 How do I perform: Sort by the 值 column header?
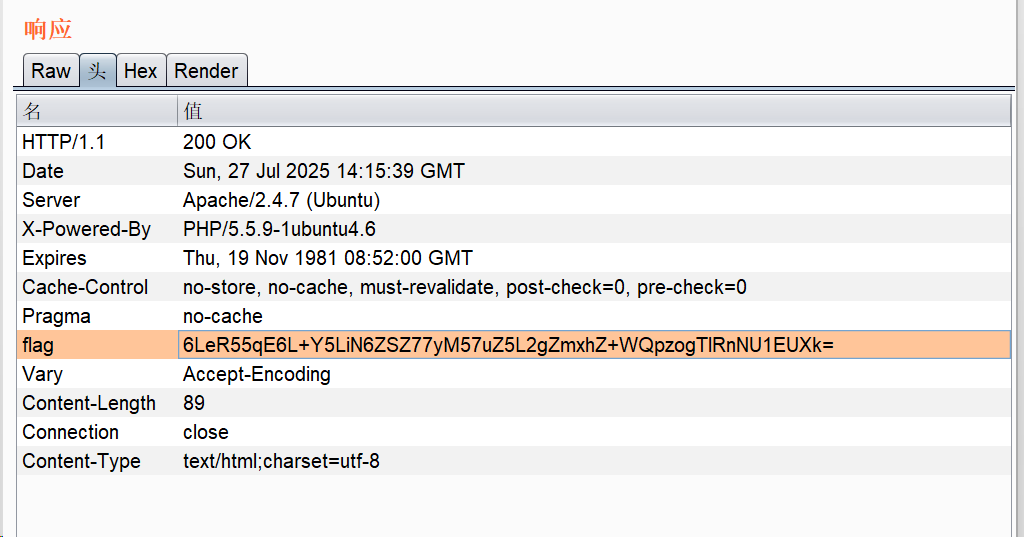pos(594,110)
